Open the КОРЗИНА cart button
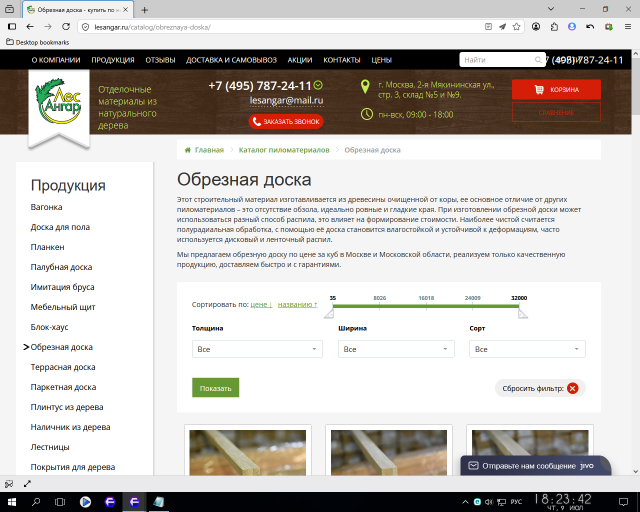 pos(556,89)
